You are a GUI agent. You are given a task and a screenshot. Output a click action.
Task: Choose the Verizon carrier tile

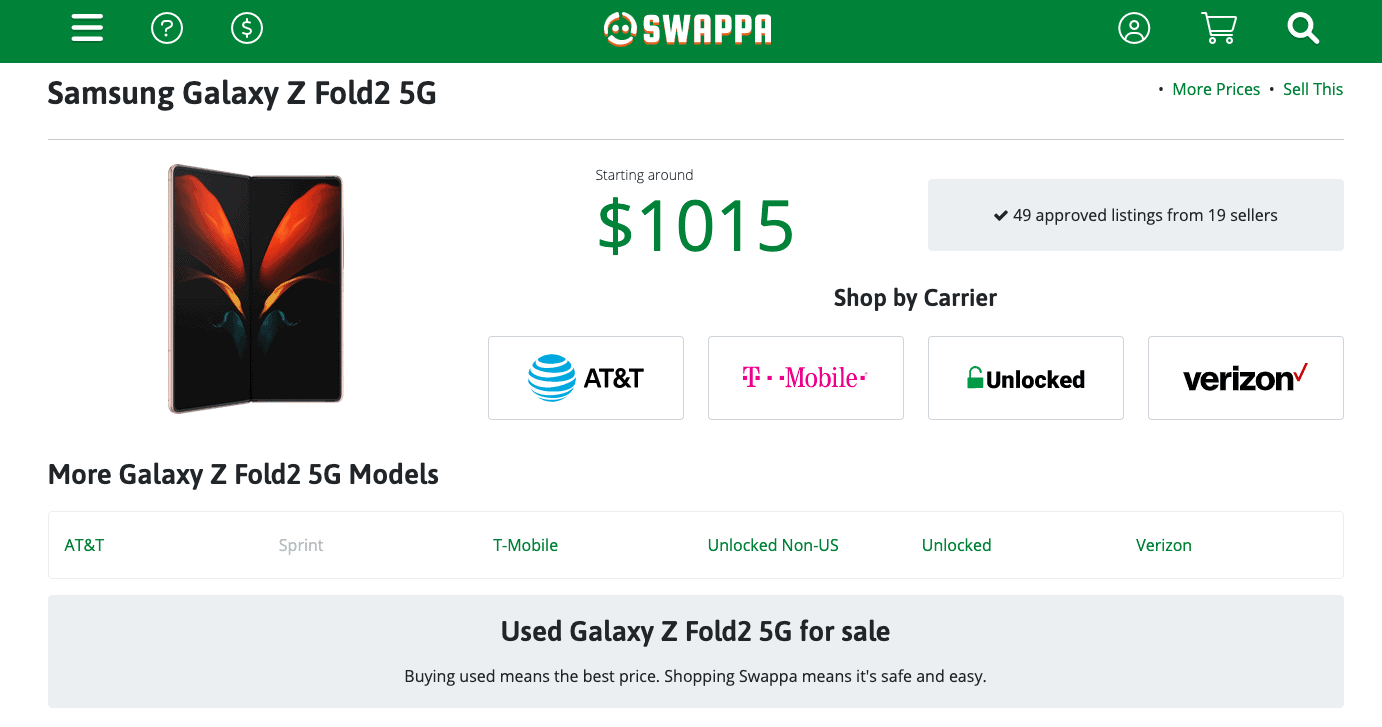tap(1246, 378)
